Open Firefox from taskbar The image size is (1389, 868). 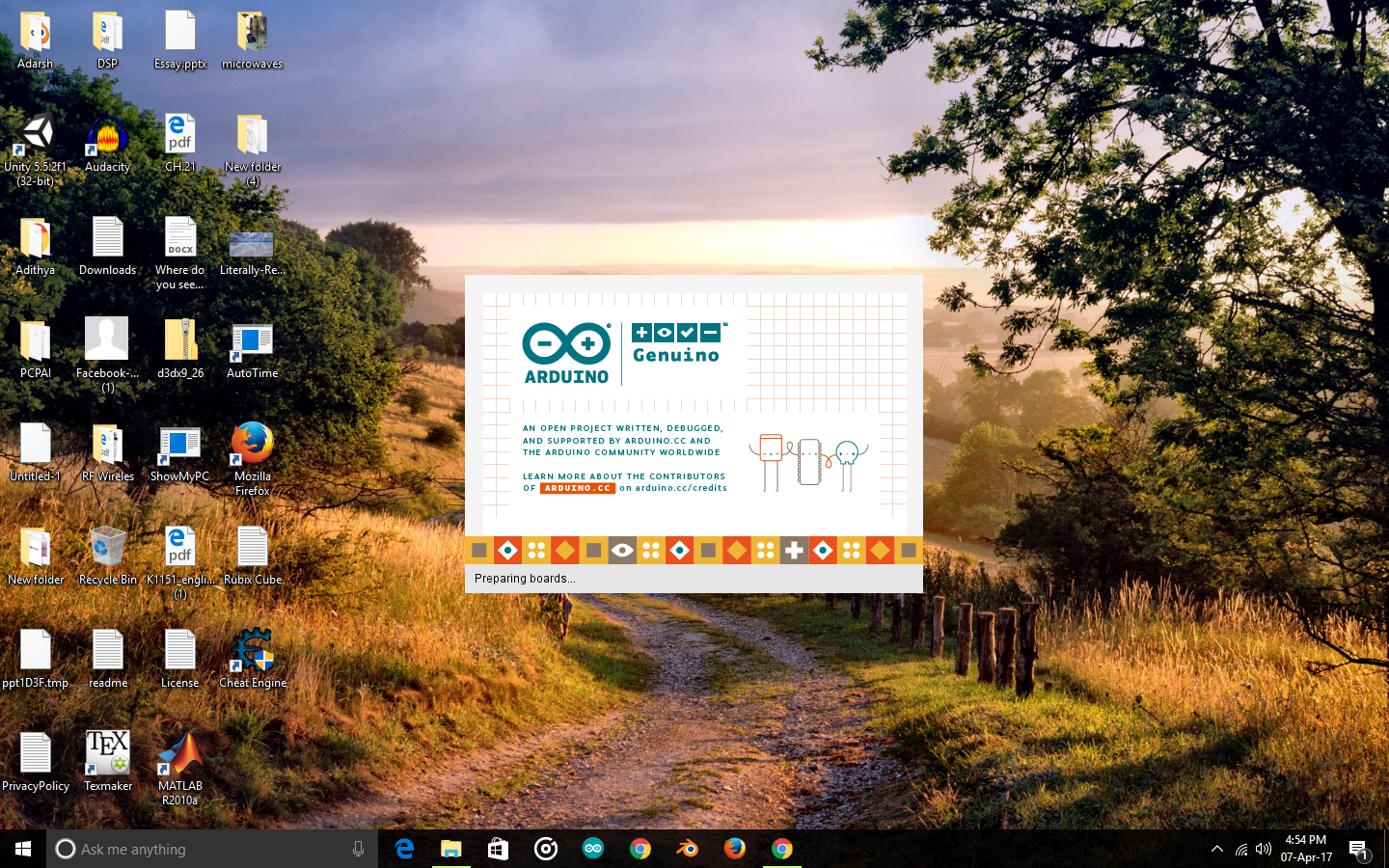tap(735, 849)
